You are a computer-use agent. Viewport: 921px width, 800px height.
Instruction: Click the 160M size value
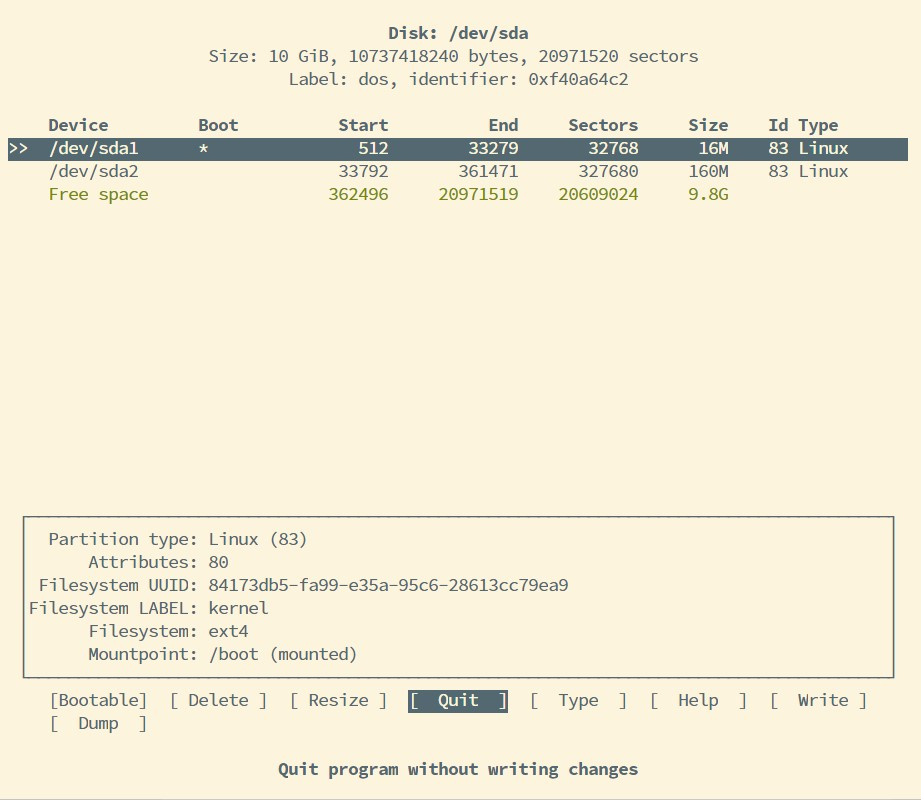708,172
